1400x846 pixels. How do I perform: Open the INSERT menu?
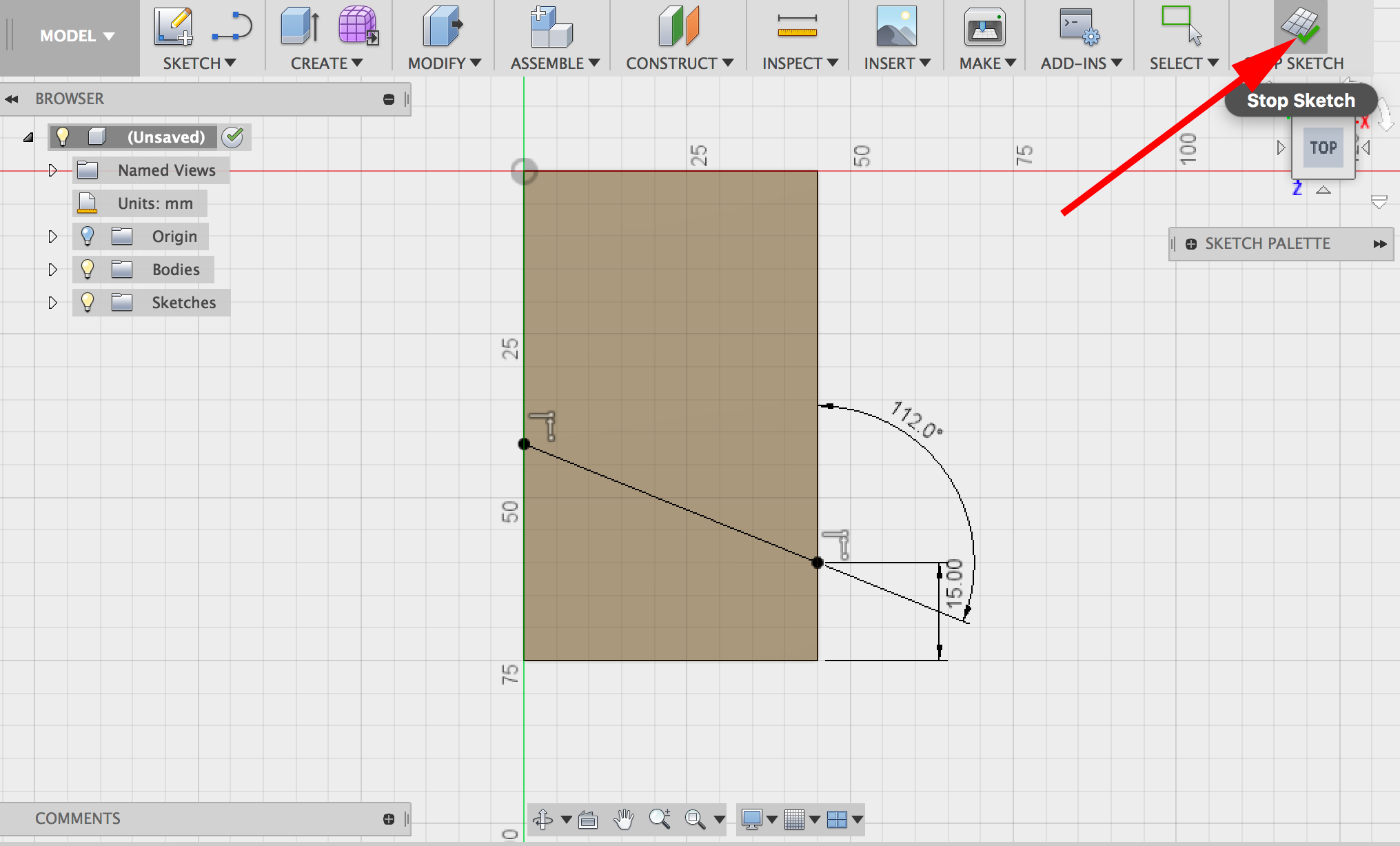coord(897,63)
